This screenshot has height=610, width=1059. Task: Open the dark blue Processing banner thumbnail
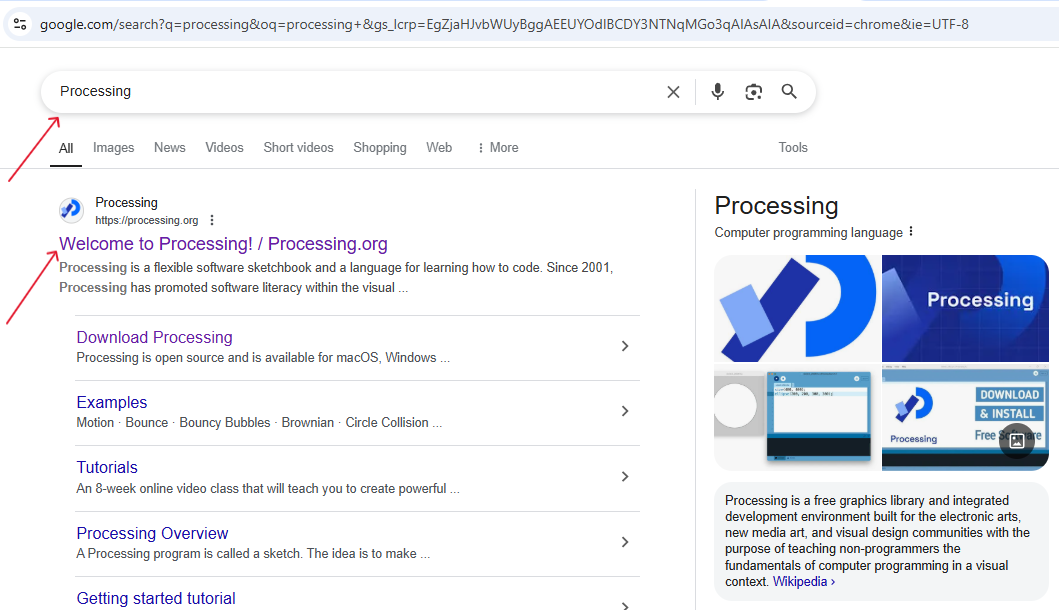pyautogui.click(x=965, y=308)
